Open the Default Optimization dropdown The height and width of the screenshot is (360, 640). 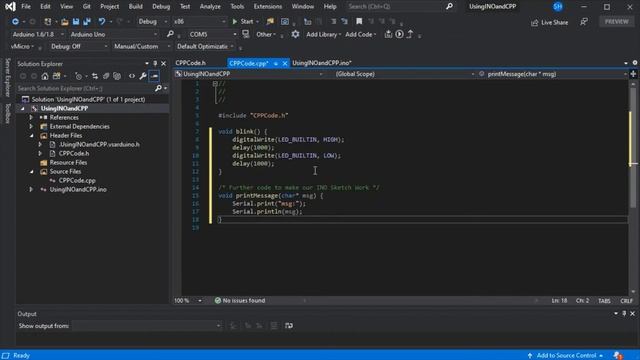click(x=205, y=47)
